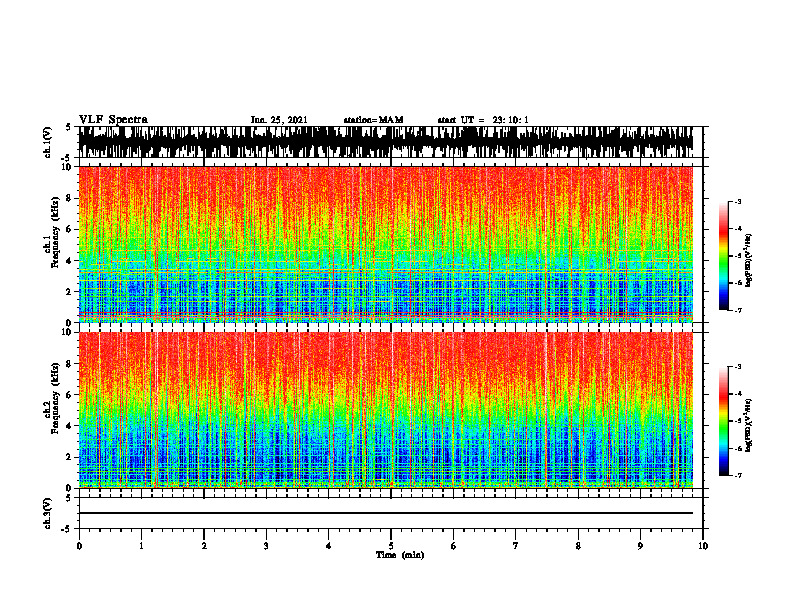Image resolution: width=792 pixels, height=612 pixels.
Task: Click the log(PSD) label beside ch.1 color bar
Action: (749, 260)
